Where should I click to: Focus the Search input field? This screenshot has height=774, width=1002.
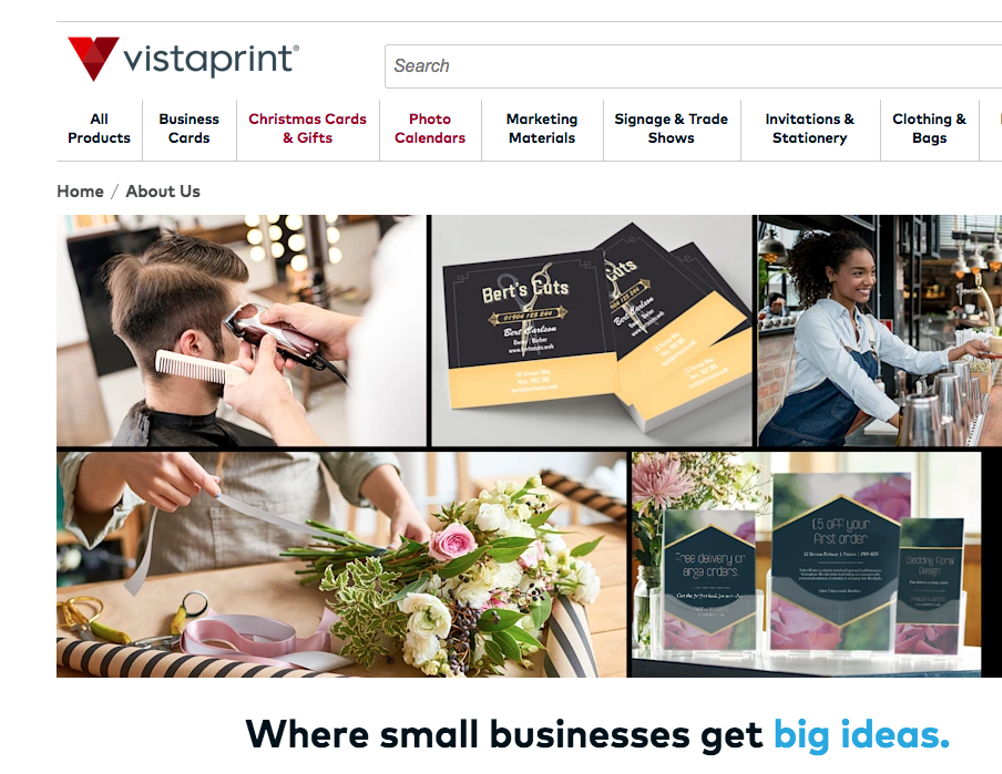click(x=693, y=66)
